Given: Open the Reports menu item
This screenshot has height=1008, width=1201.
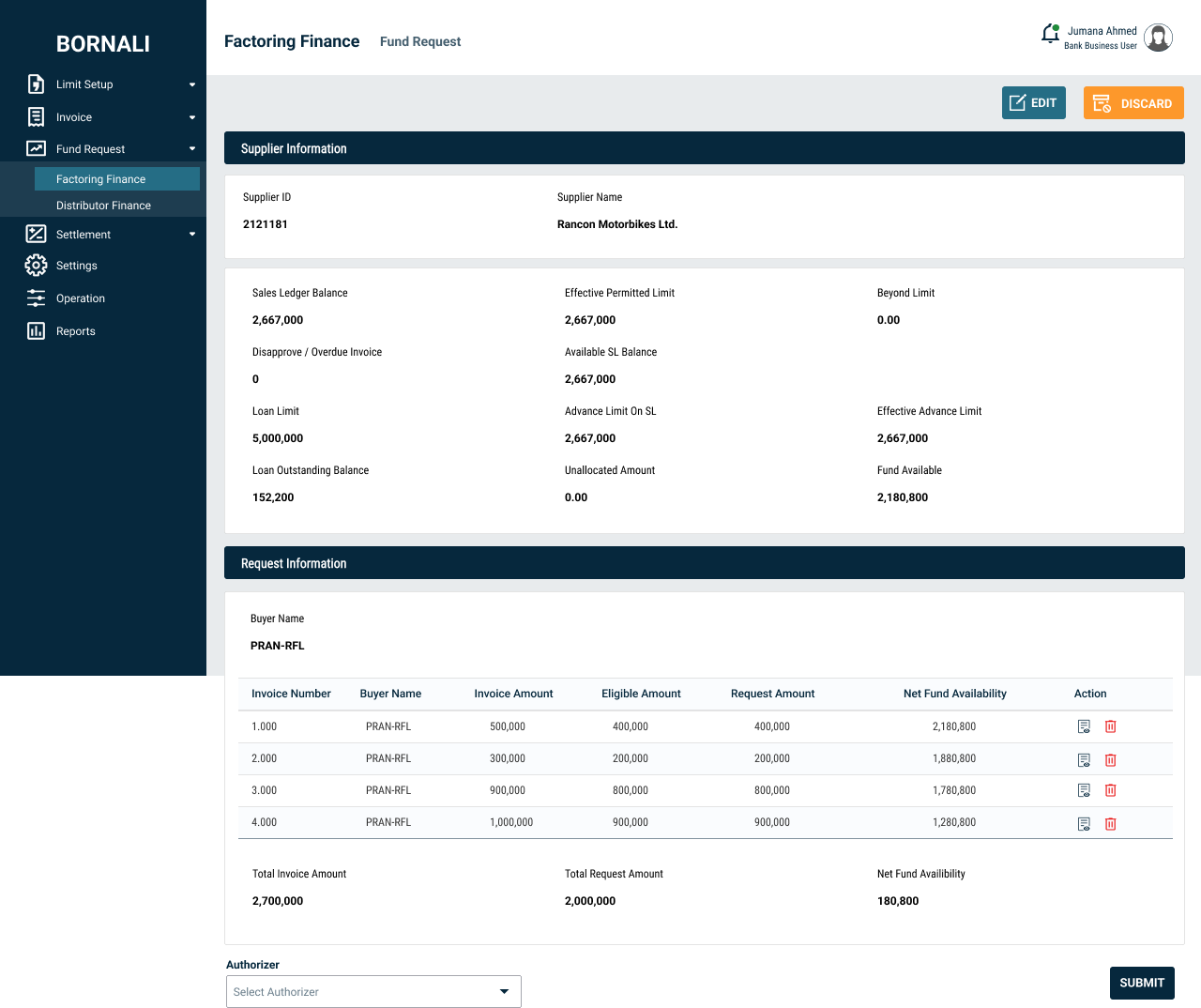Looking at the screenshot, I should coord(76,331).
